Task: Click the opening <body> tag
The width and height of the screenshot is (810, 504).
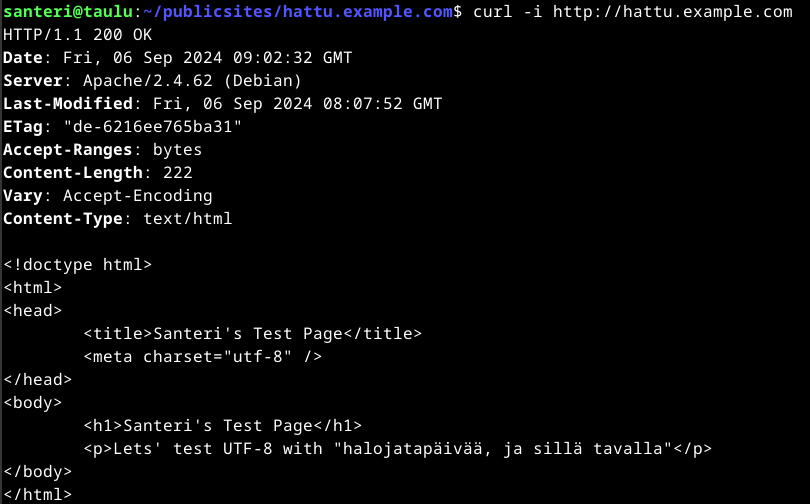Action: point(33,403)
